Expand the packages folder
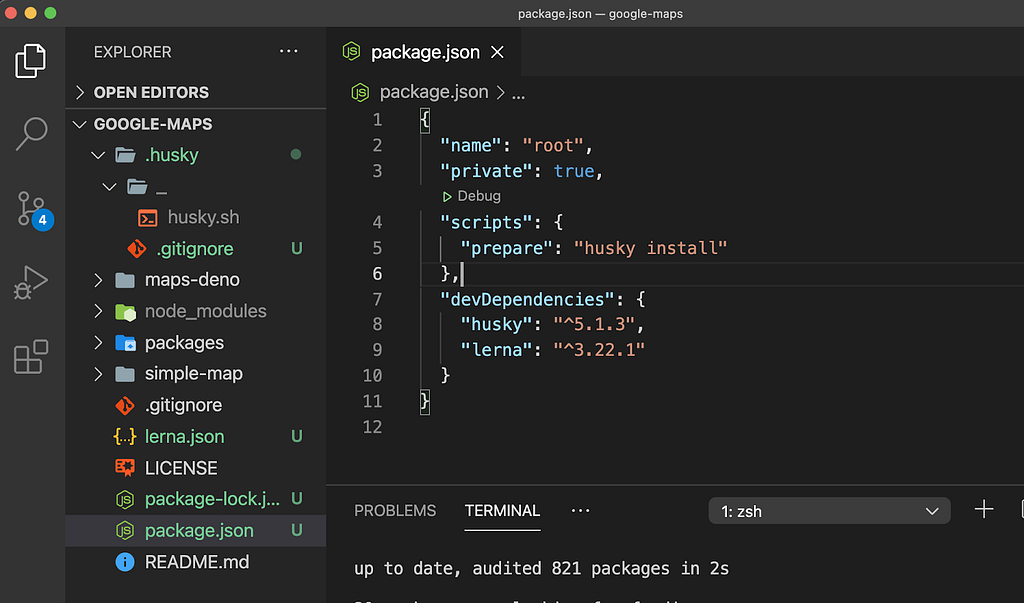This screenshot has height=603, width=1024. [x=196, y=342]
